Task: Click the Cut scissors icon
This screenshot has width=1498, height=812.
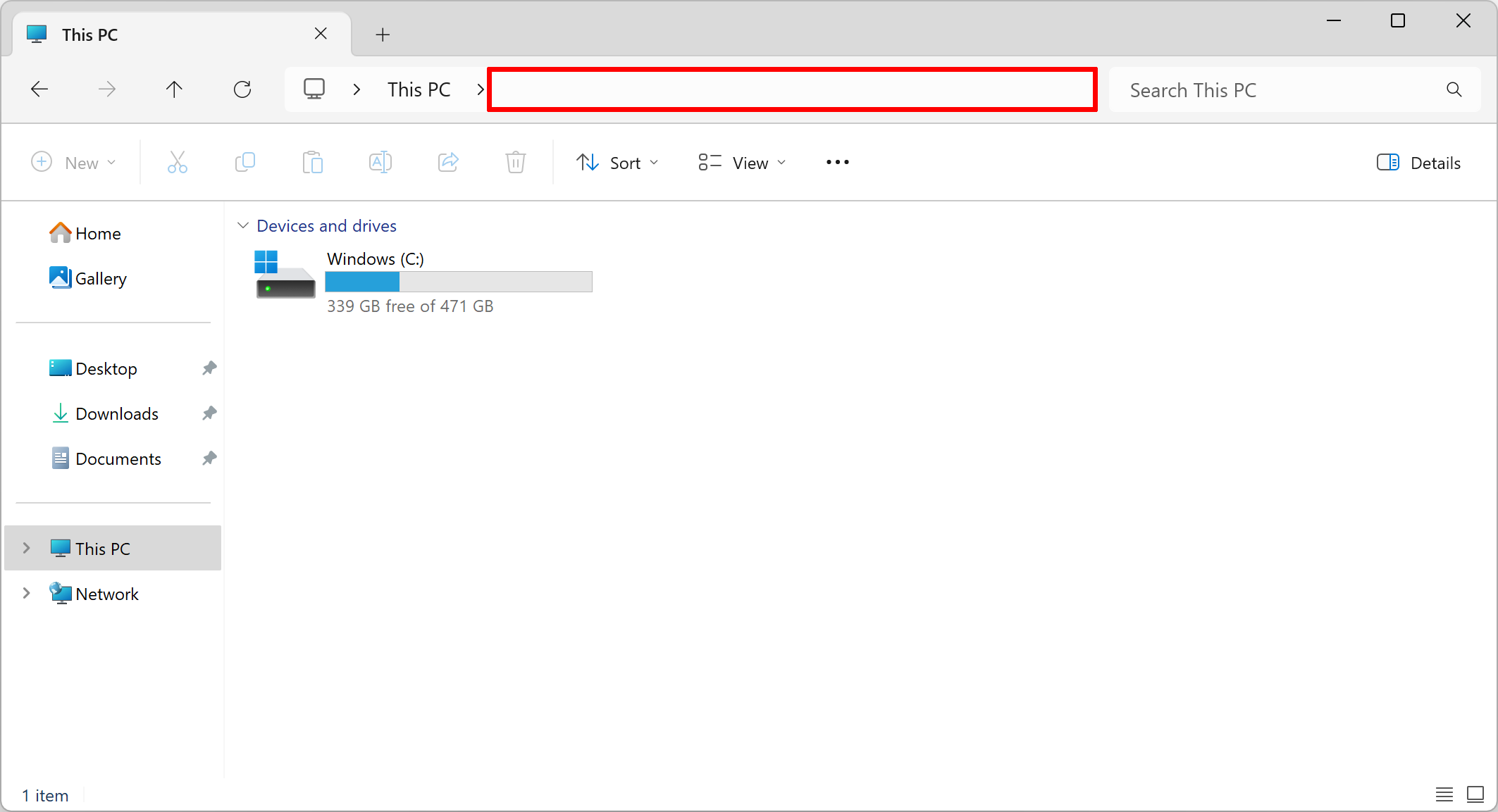Action: pyautogui.click(x=177, y=163)
